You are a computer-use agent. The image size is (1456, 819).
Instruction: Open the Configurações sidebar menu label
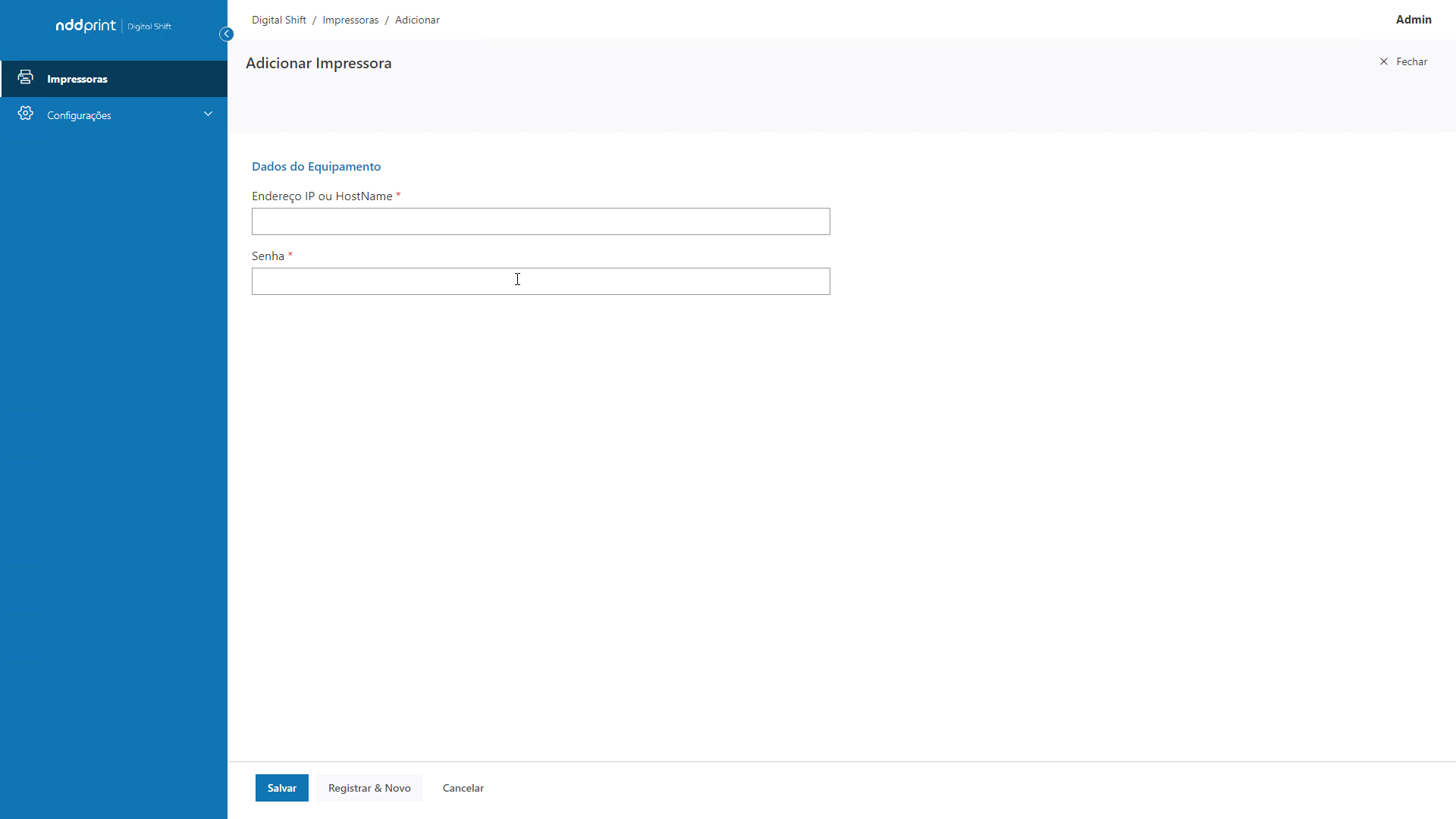[79, 115]
